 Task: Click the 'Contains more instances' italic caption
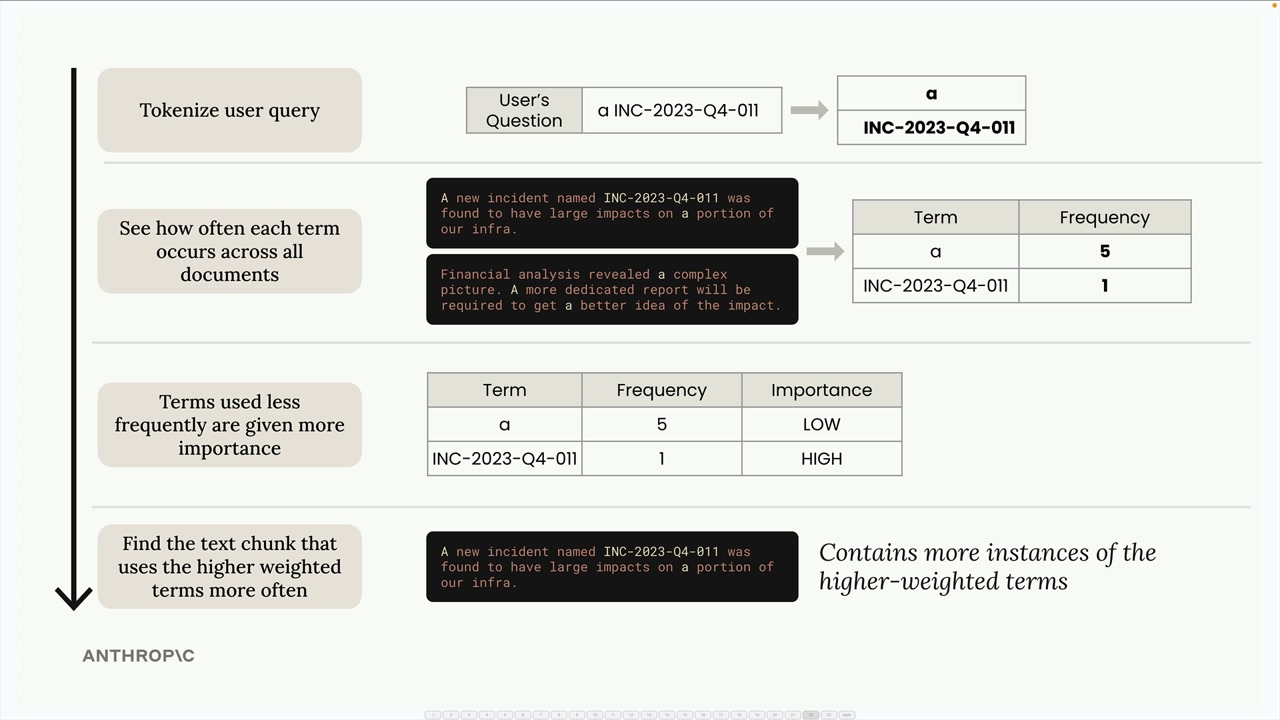[987, 567]
